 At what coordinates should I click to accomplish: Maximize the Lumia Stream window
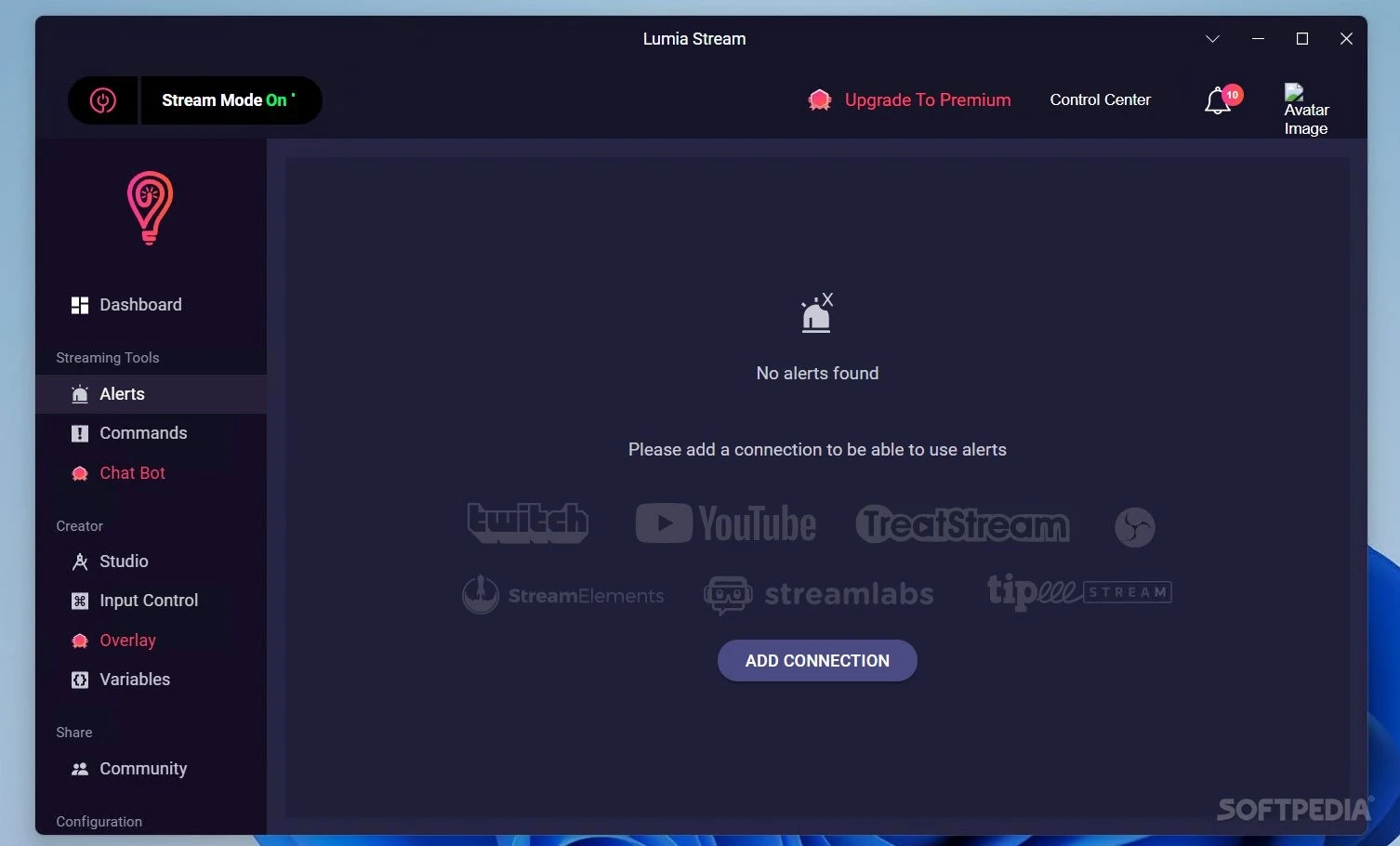[x=1302, y=39]
